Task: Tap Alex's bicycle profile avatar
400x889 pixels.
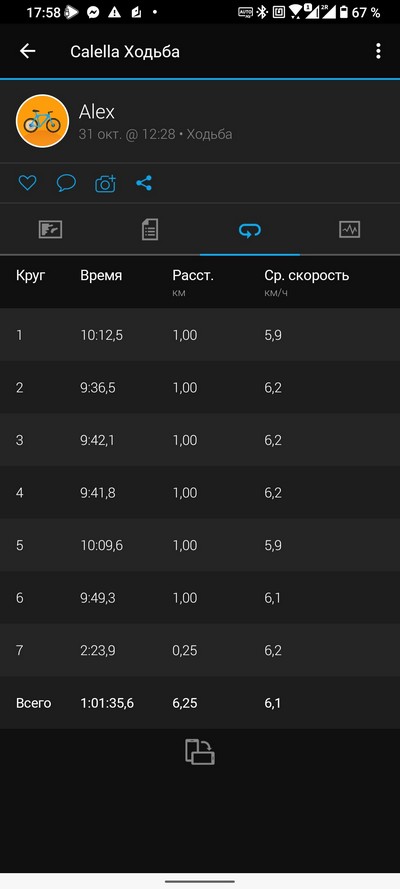Action: (x=42, y=121)
